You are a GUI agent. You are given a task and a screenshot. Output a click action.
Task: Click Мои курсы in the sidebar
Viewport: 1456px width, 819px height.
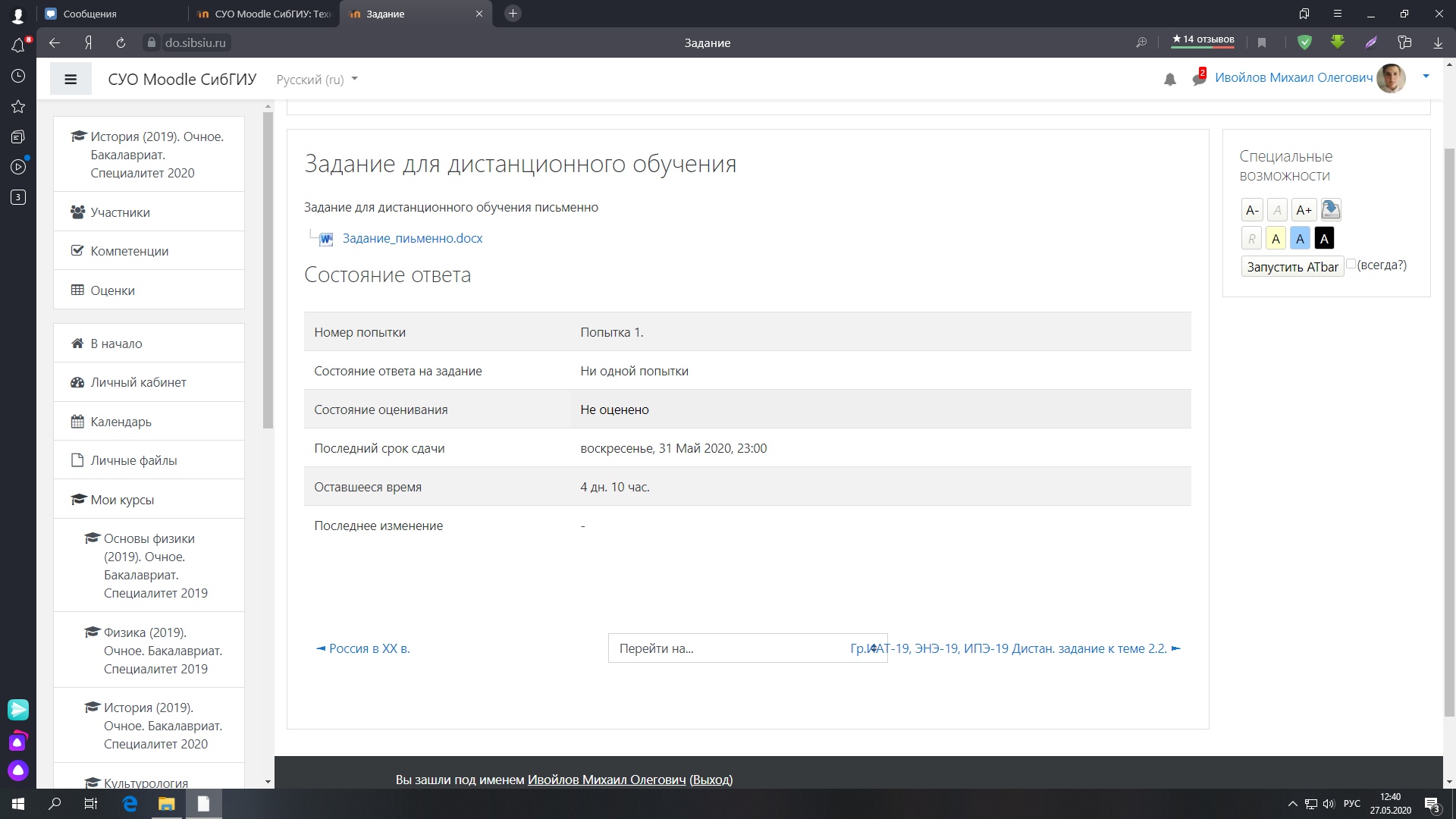[149, 500]
